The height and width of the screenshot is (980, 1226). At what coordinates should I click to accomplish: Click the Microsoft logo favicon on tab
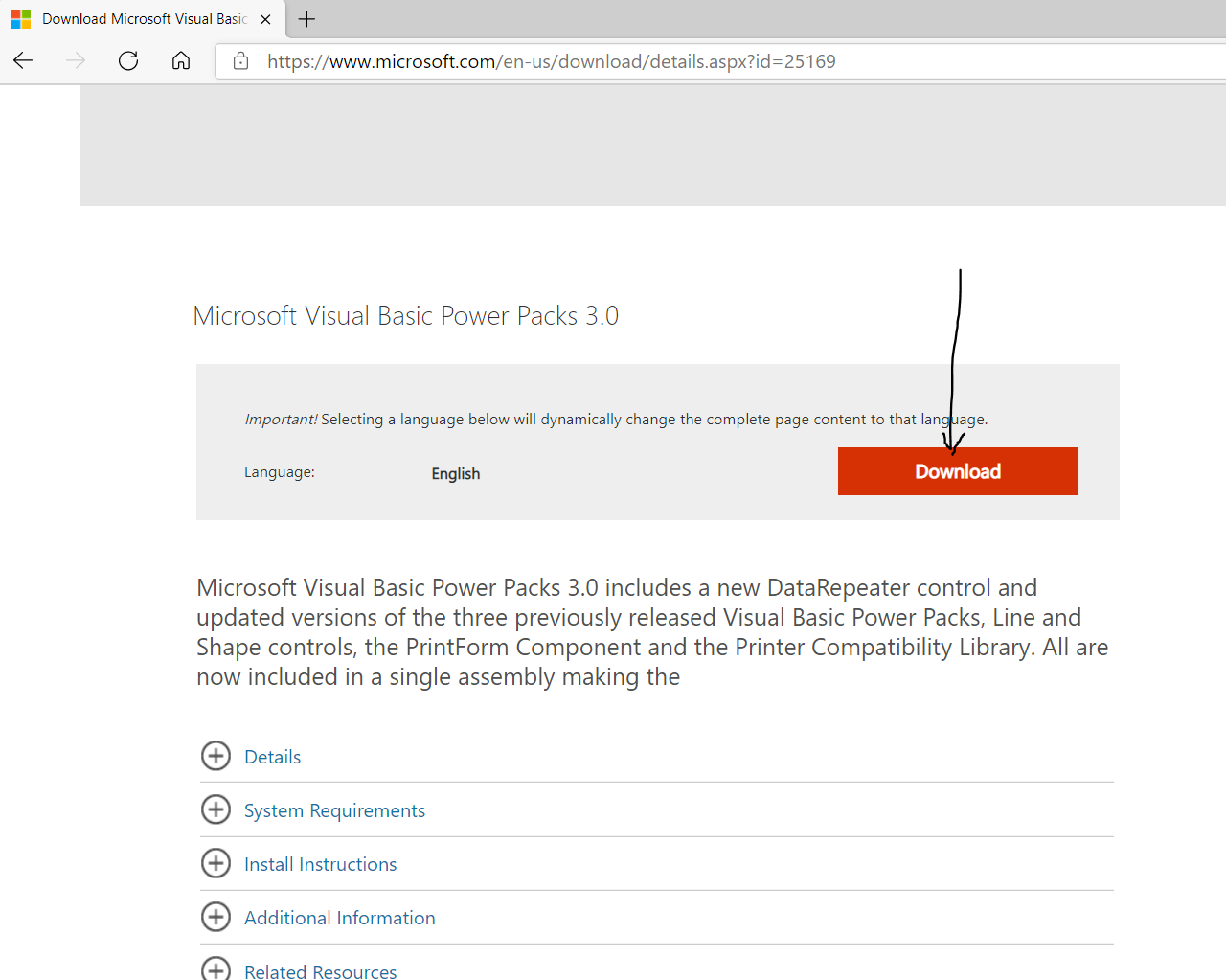point(21,19)
